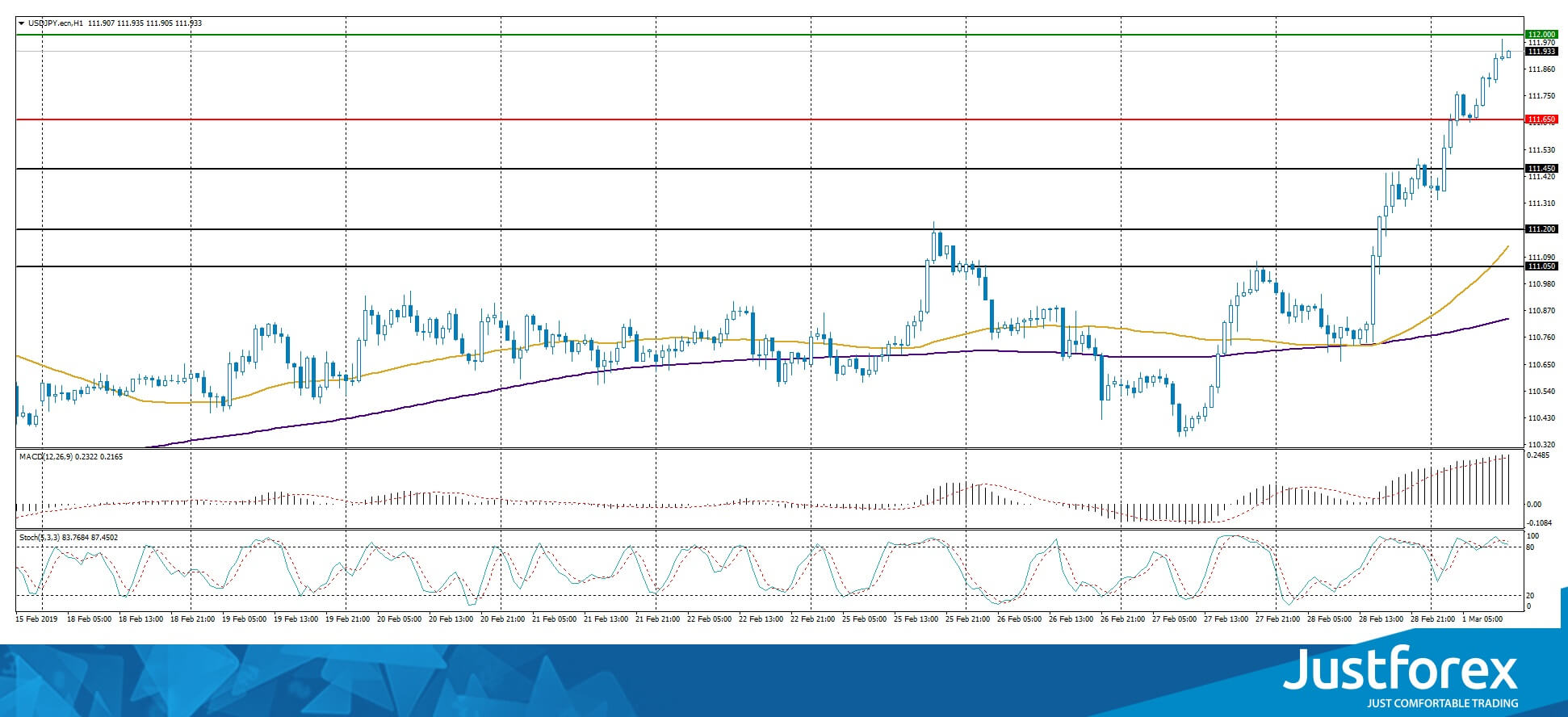
Task: Click the 18 Feb 21:00 time axis label
Action: 192,619
